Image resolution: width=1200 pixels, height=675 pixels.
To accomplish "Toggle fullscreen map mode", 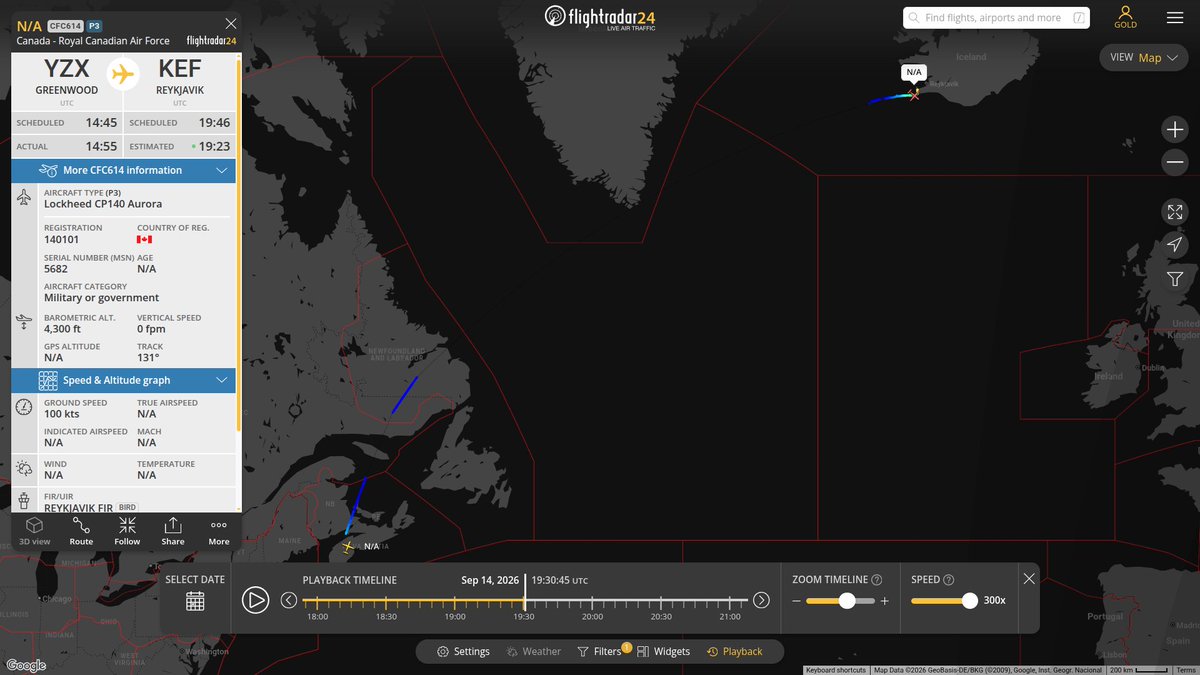I will coord(1174,212).
